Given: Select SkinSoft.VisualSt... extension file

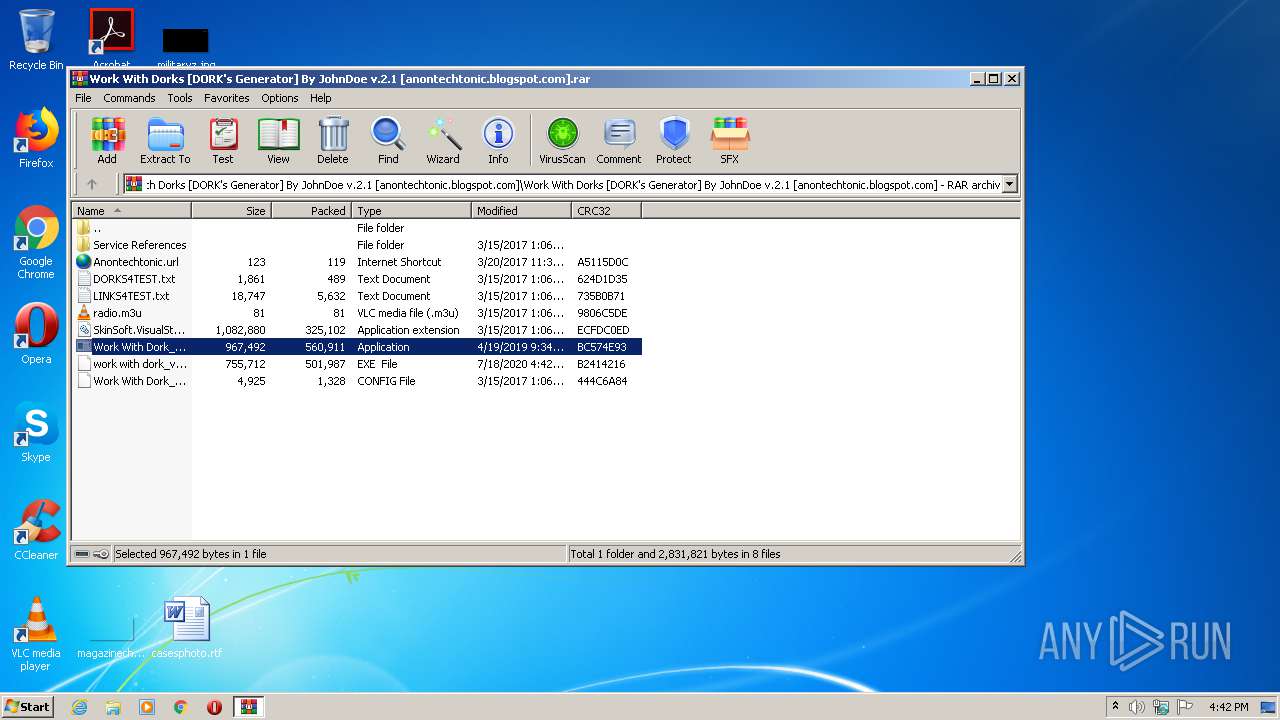Looking at the screenshot, I should point(357,330).
